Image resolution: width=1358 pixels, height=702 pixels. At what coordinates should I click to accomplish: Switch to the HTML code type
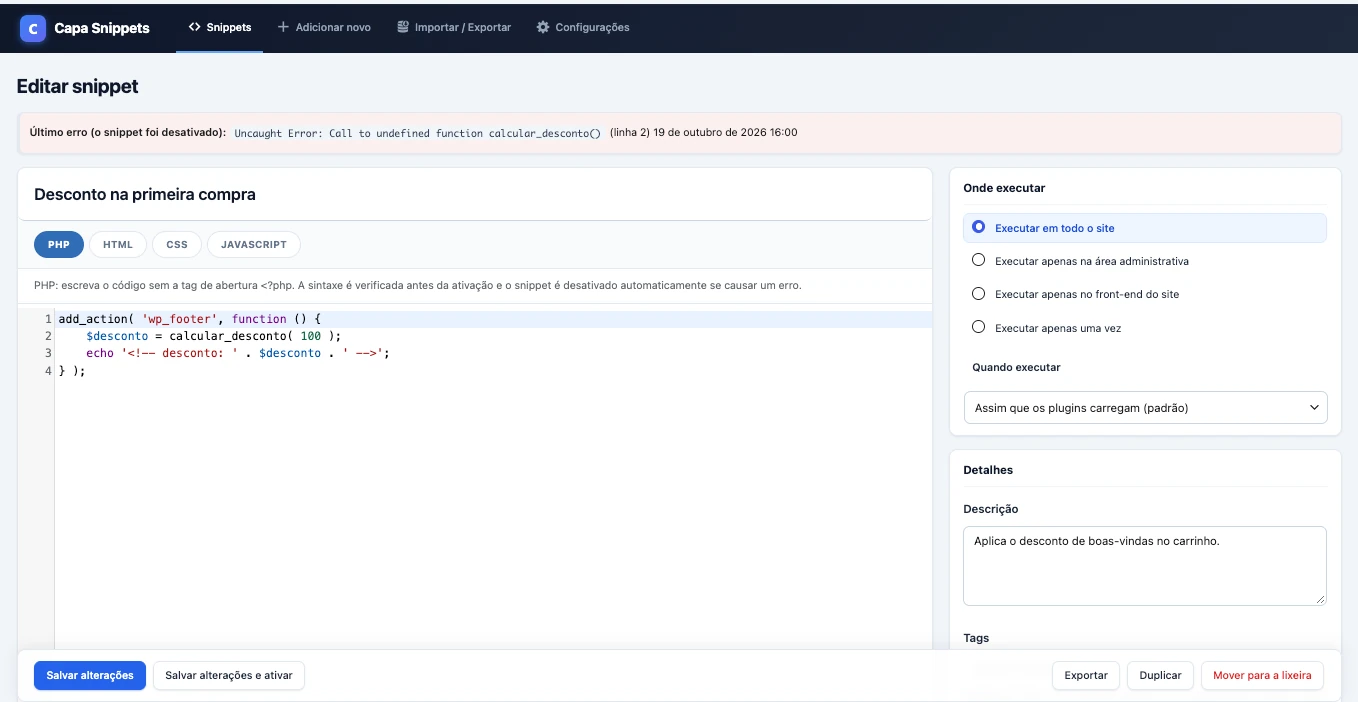pos(118,245)
